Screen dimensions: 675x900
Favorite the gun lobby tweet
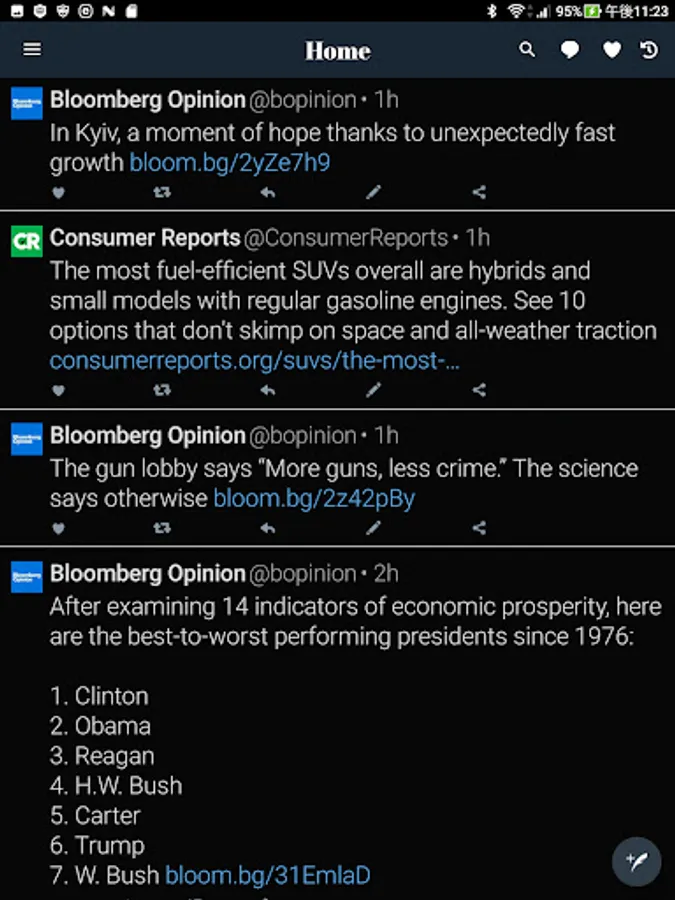[x=58, y=527]
